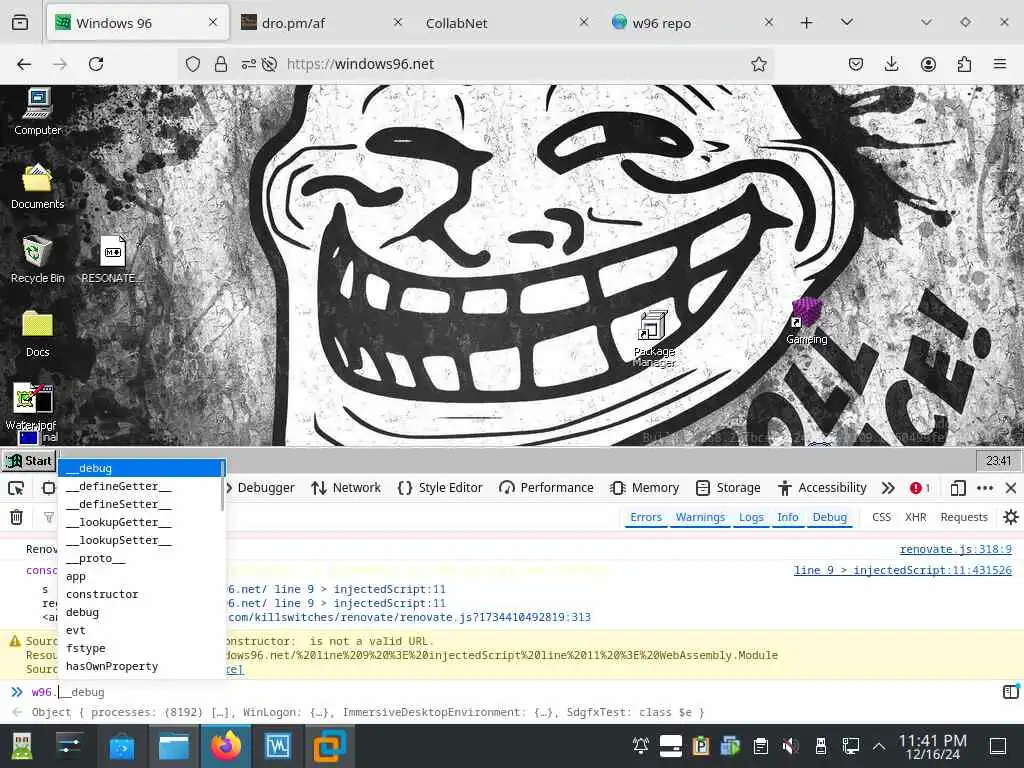This screenshot has width=1024, height=768.
Task: Open the Accessibility devtools panel
Action: (823, 488)
